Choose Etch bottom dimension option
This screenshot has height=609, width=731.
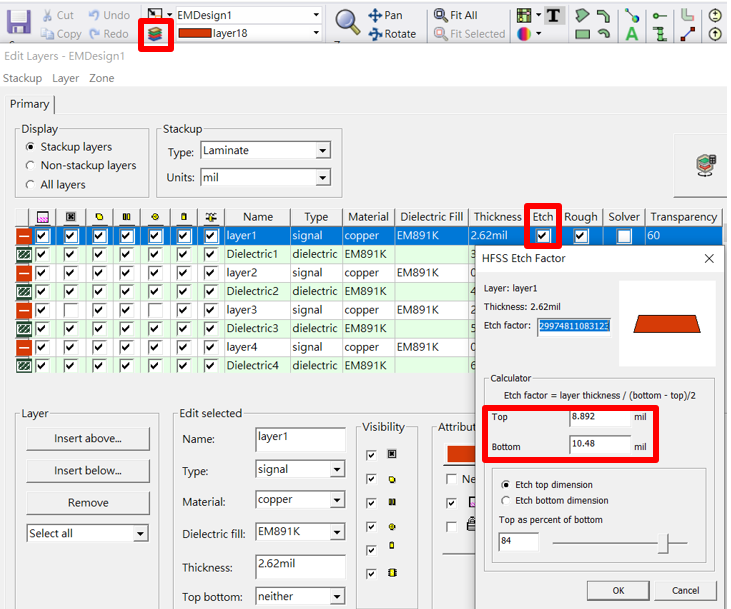pos(505,500)
